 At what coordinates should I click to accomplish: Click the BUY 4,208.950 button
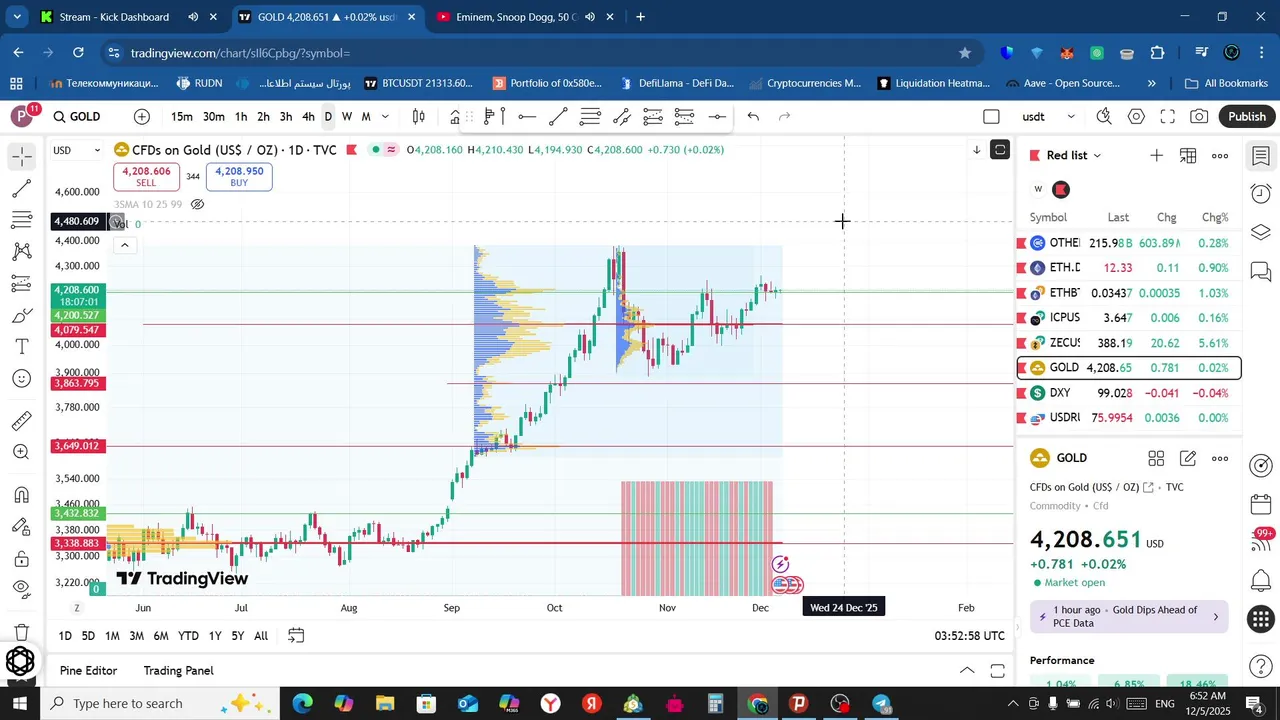click(239, 177)
